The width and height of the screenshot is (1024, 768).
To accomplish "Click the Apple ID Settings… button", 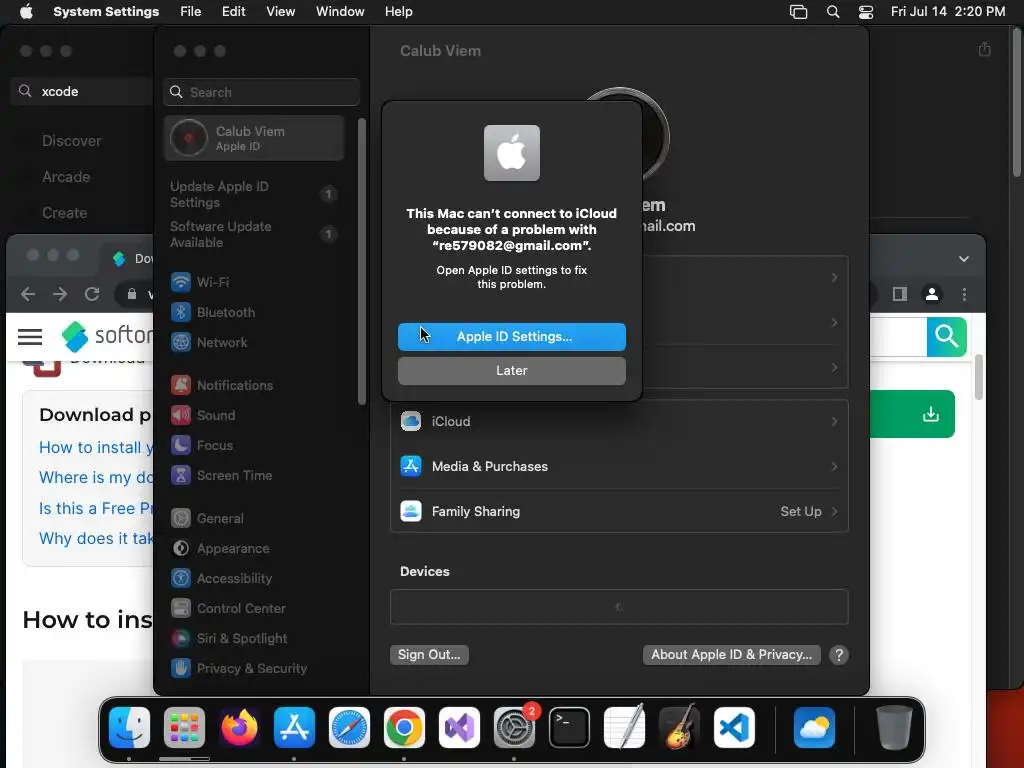I will 511,336.
